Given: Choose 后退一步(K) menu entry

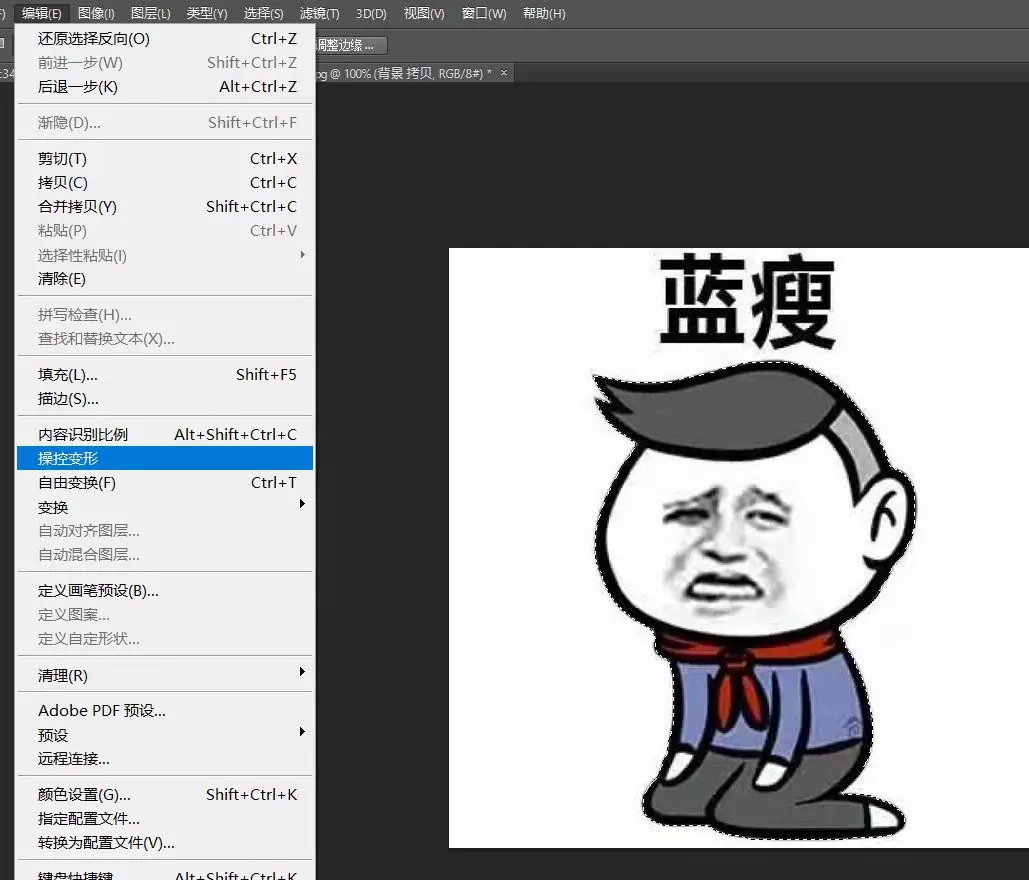Looking at the screenshot, I should (165, 87).
